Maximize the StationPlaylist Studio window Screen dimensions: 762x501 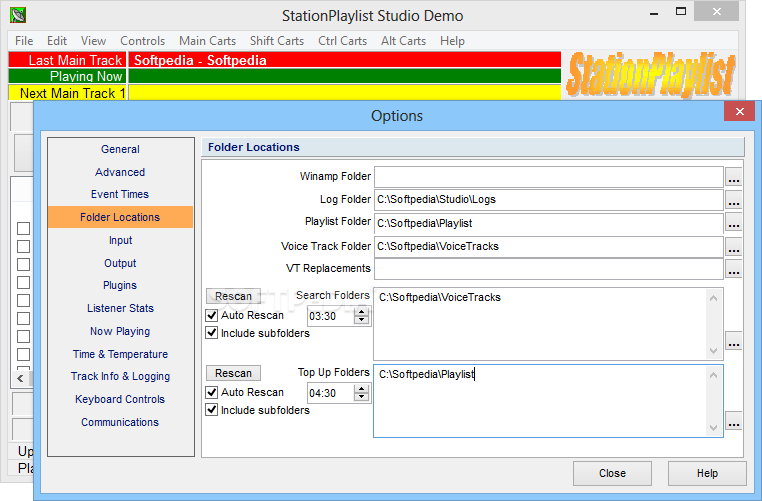click(x=681, y=12)
